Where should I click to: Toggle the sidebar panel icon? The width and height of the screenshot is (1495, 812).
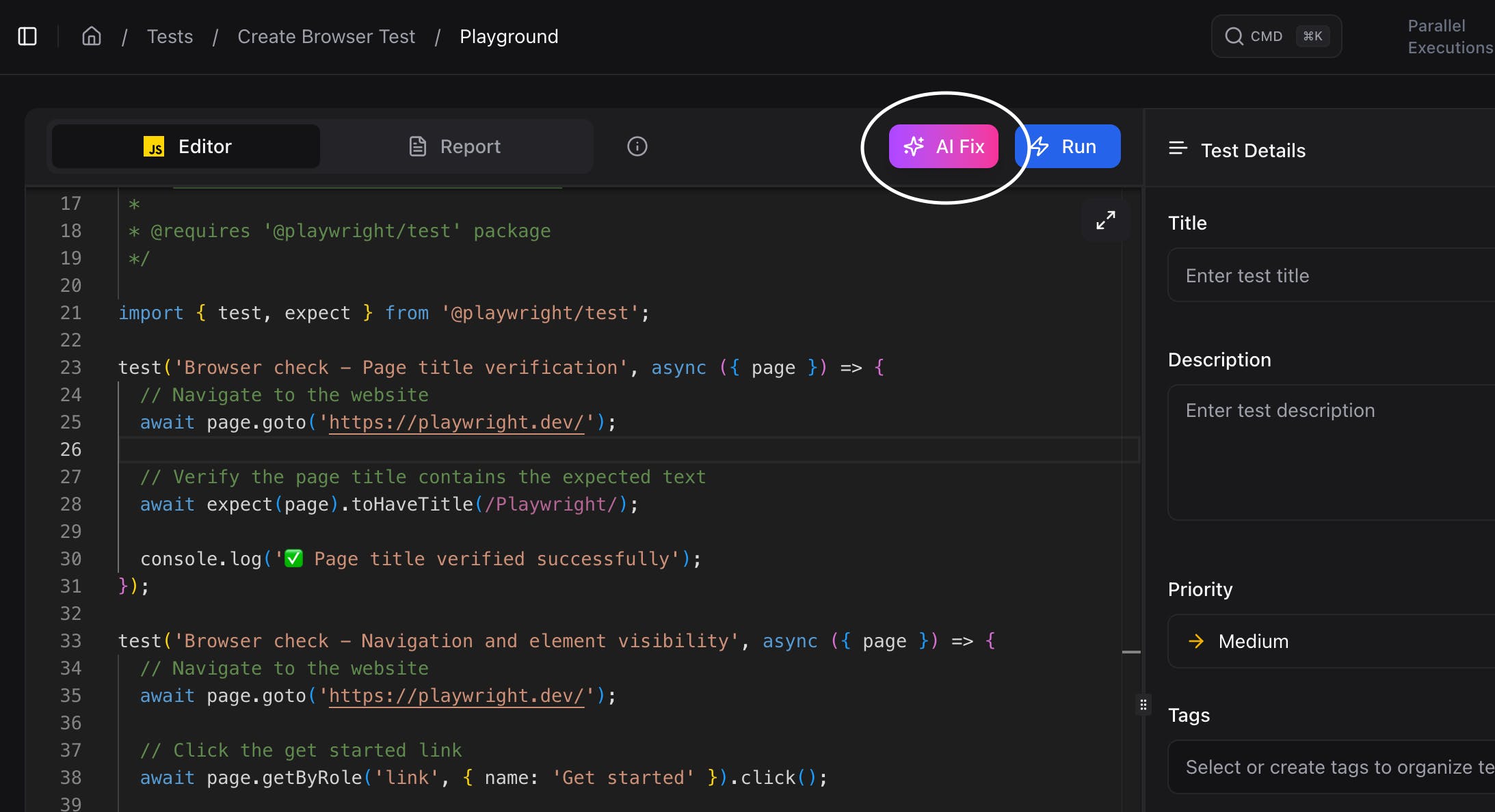tap(27, 36)
